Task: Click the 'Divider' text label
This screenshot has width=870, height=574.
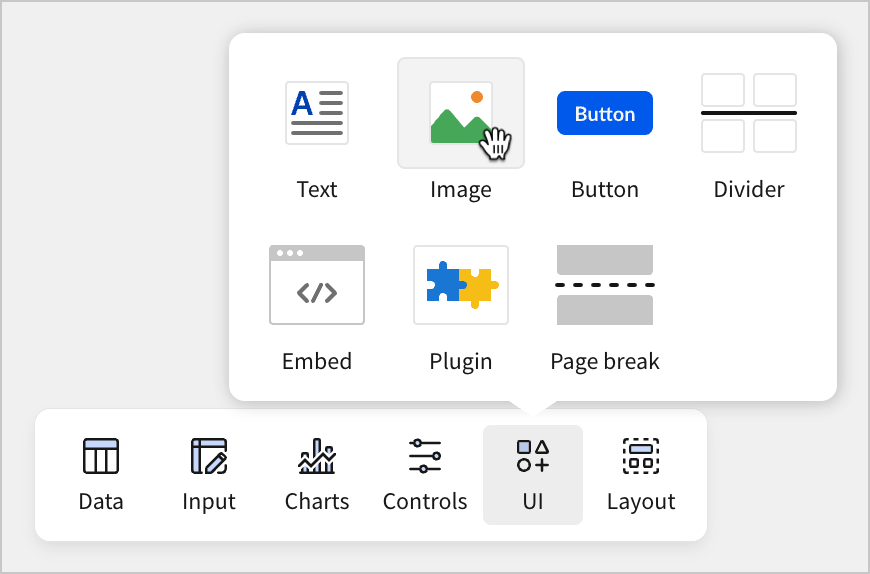Action: click(749, 189)
